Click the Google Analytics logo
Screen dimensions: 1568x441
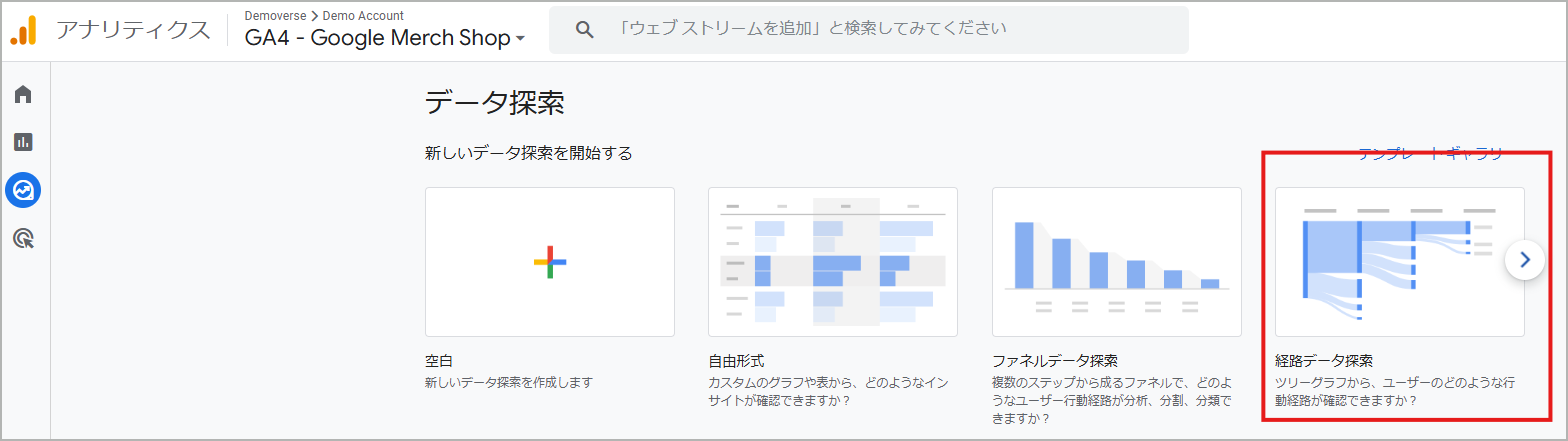pos(23,30)
